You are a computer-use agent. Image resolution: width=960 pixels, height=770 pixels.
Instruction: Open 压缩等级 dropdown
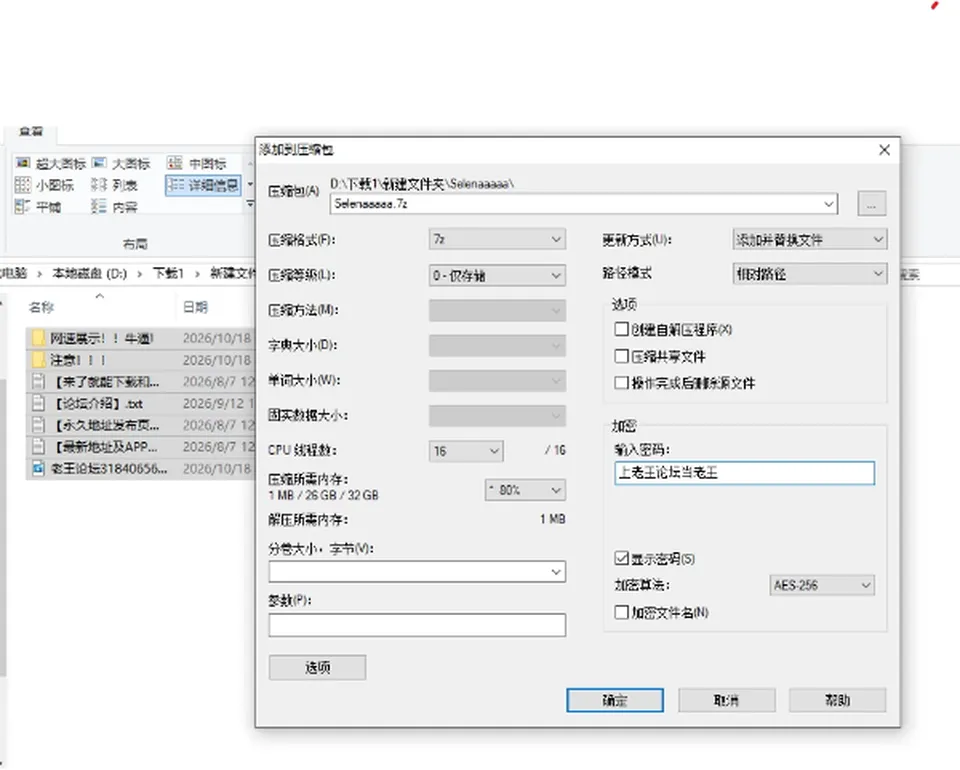[497, 275]
